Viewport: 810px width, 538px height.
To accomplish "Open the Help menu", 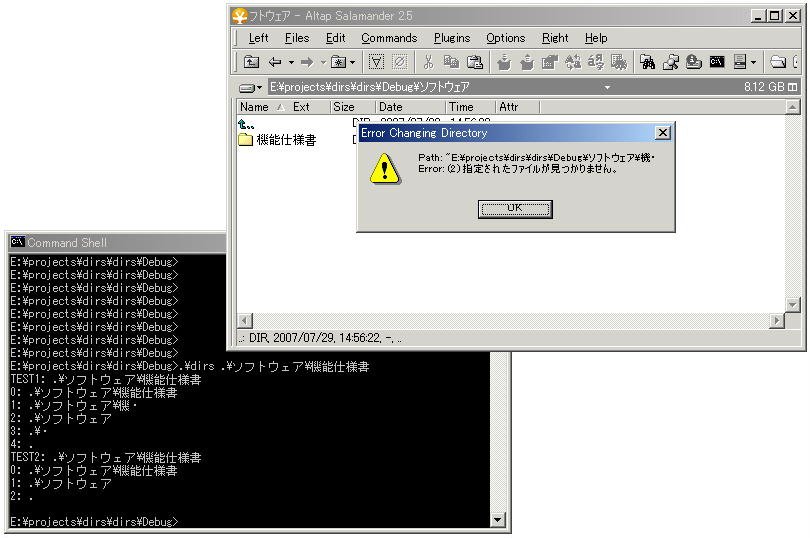I will click(596, 38).
